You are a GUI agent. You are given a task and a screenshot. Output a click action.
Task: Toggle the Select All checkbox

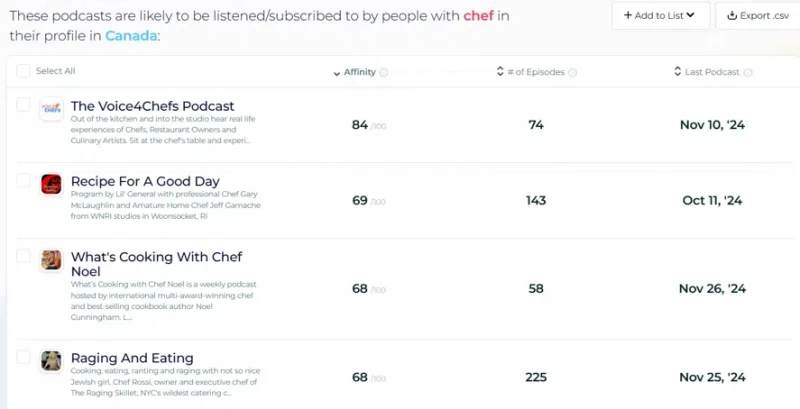(x=23, y=71)
